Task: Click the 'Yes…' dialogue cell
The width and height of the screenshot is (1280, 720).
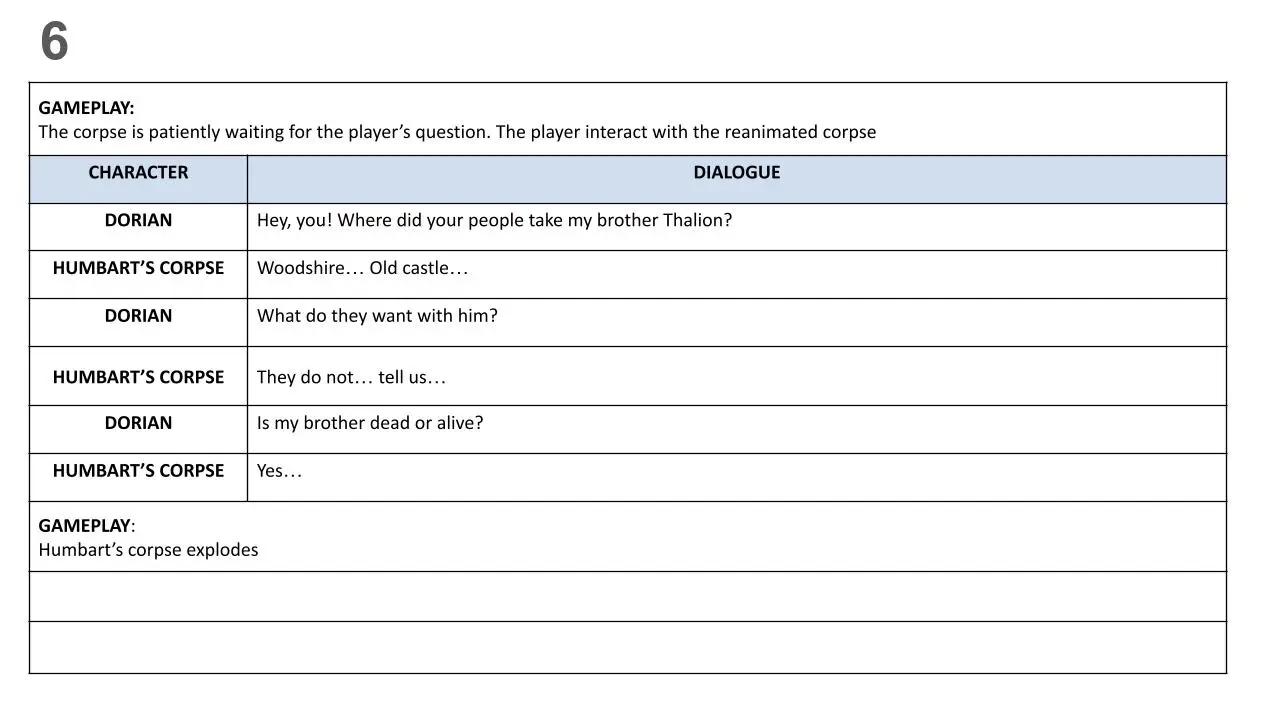Action: 279,471
